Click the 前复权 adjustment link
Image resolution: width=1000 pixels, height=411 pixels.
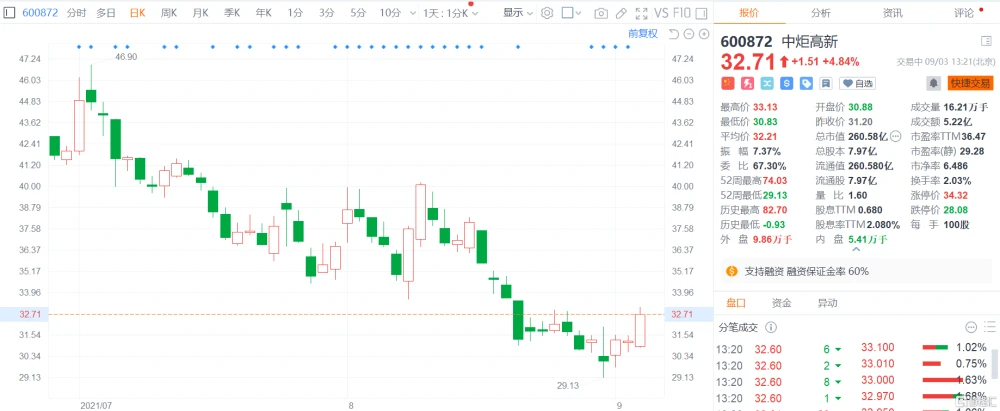[642, 34]
